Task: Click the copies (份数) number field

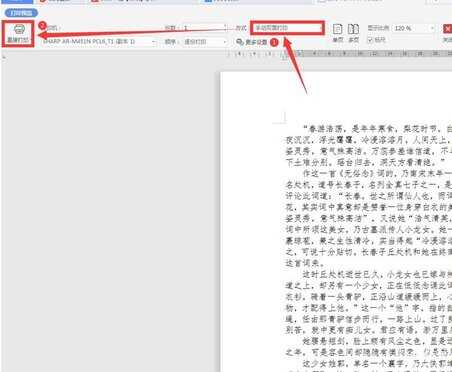Action: tap(202, 28)
